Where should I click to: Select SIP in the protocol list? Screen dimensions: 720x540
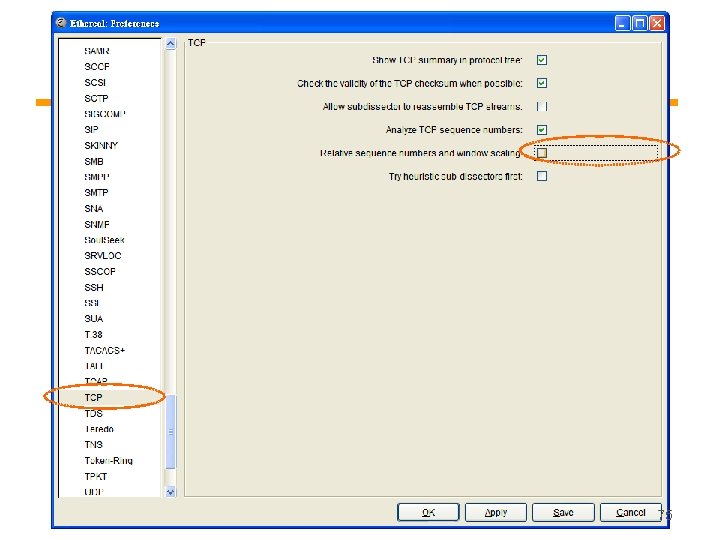(x=91, y=129)
